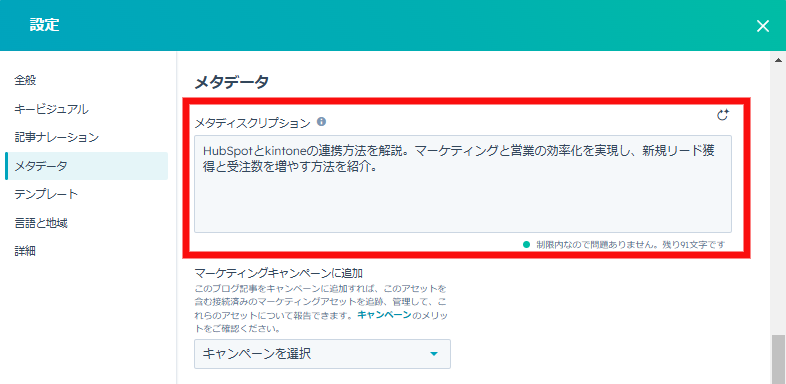Click the 制限内なので問題ありません character count message
This screenshot has width=786, height=384.
(x=631, y=245)
